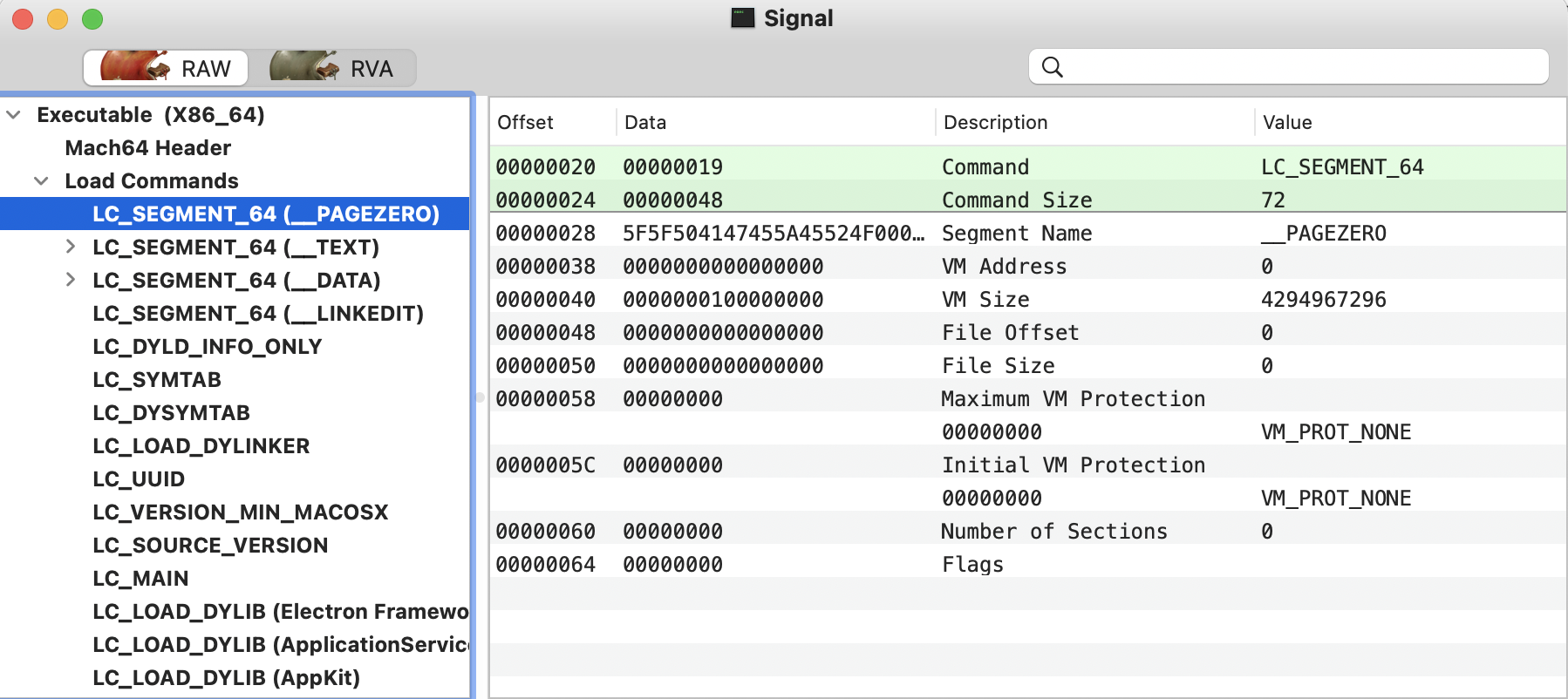Select LC_DYLD_INFO_ONLY in the sidebar
This screenshot has width=1568, height=699.
pos(207,347)
